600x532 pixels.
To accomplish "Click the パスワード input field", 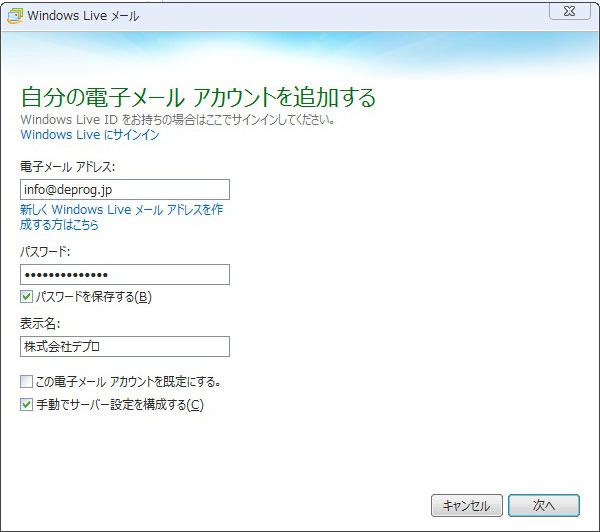I will point(125,274).
